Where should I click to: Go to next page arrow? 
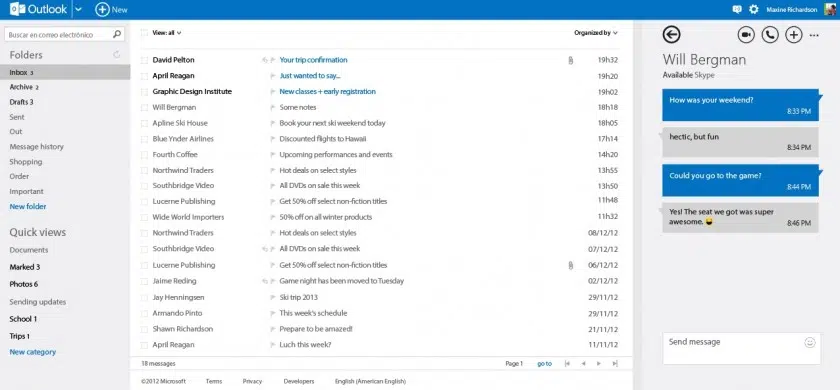point(599,364)
